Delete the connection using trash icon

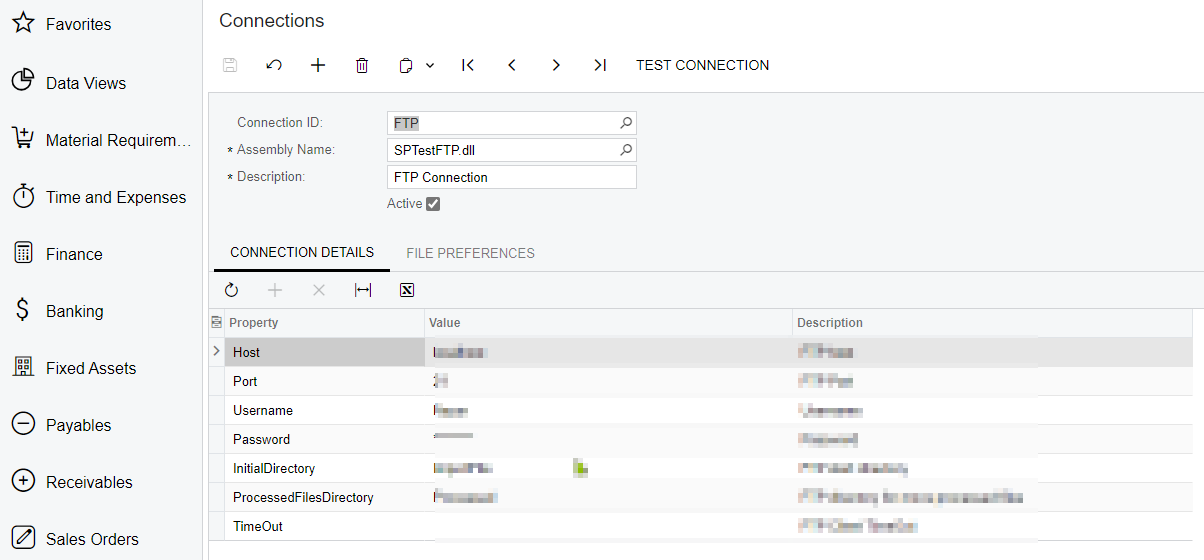(362, 65)
